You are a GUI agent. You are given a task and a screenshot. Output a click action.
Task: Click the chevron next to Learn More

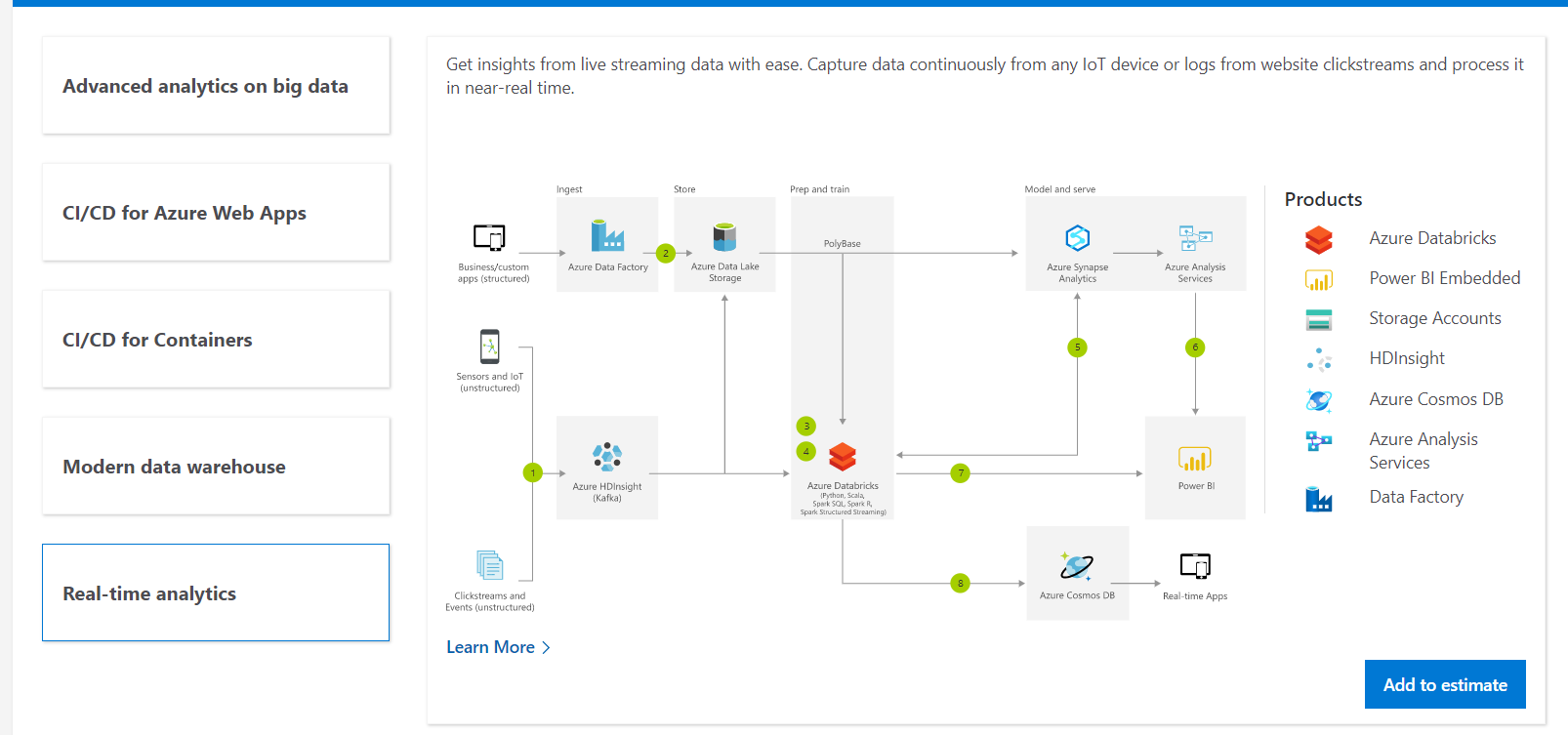click(x=546, y=648)
